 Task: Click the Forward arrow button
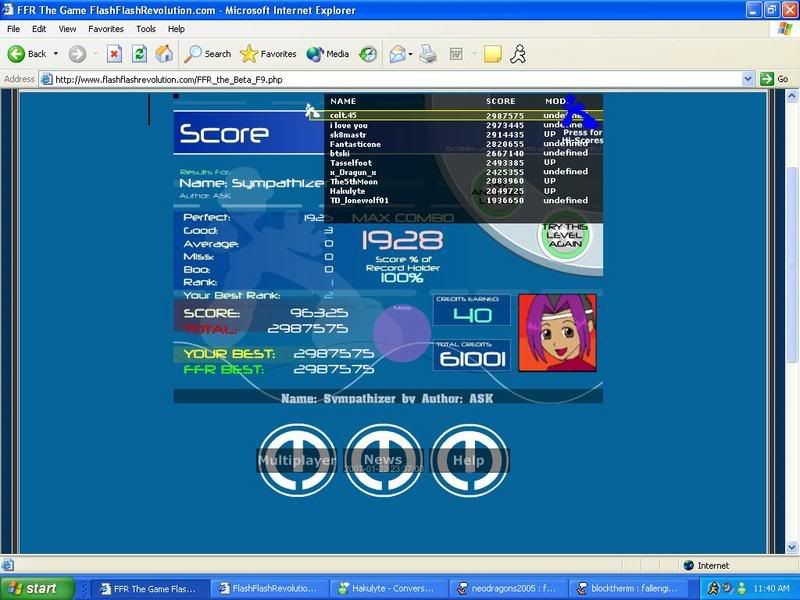pyautogui.click(x=77, y=54)
